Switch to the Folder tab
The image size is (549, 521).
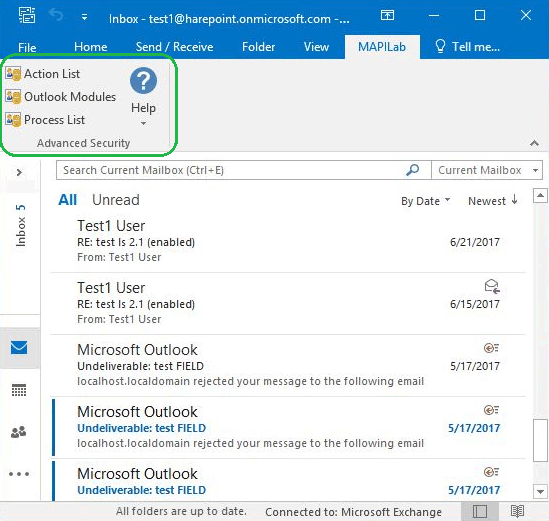258,47
